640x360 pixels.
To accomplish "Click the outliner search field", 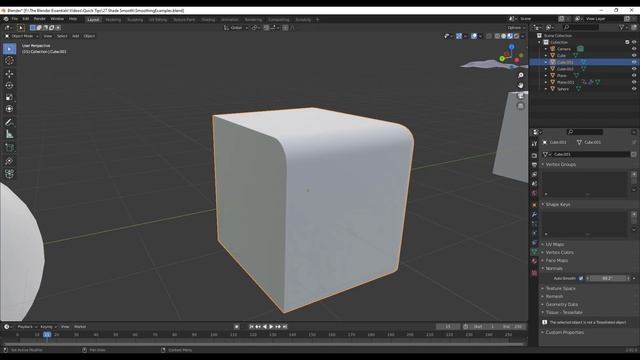I will point(581,27).
